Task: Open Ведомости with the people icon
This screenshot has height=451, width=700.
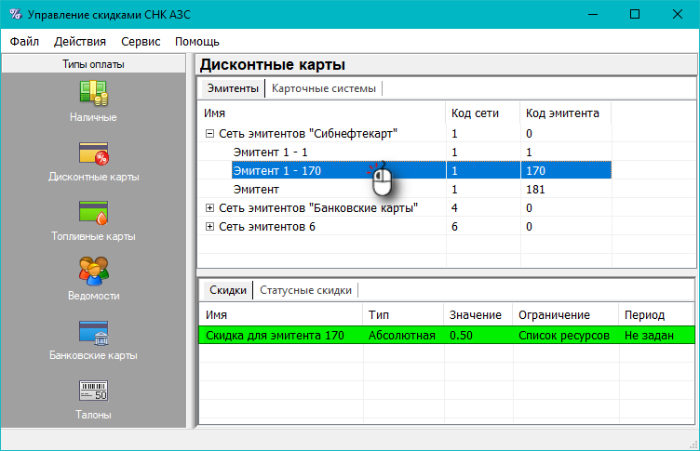Action: click(x=93, y=271)
